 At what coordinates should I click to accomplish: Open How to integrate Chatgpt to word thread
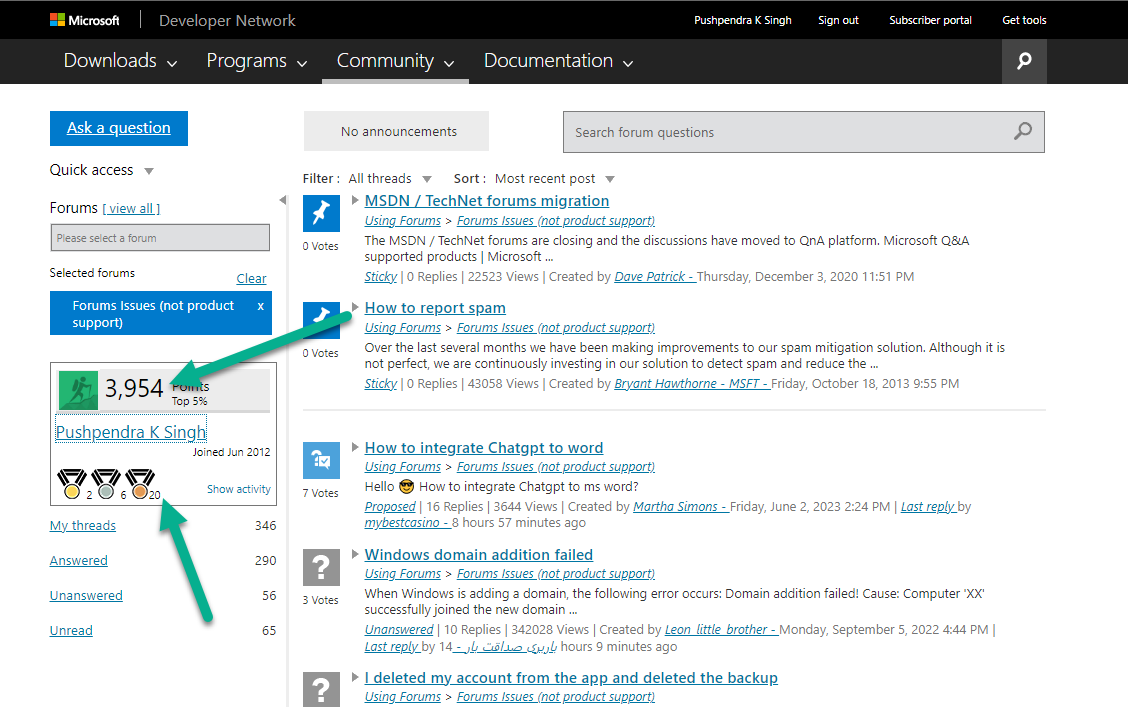(x=484, y=447)
